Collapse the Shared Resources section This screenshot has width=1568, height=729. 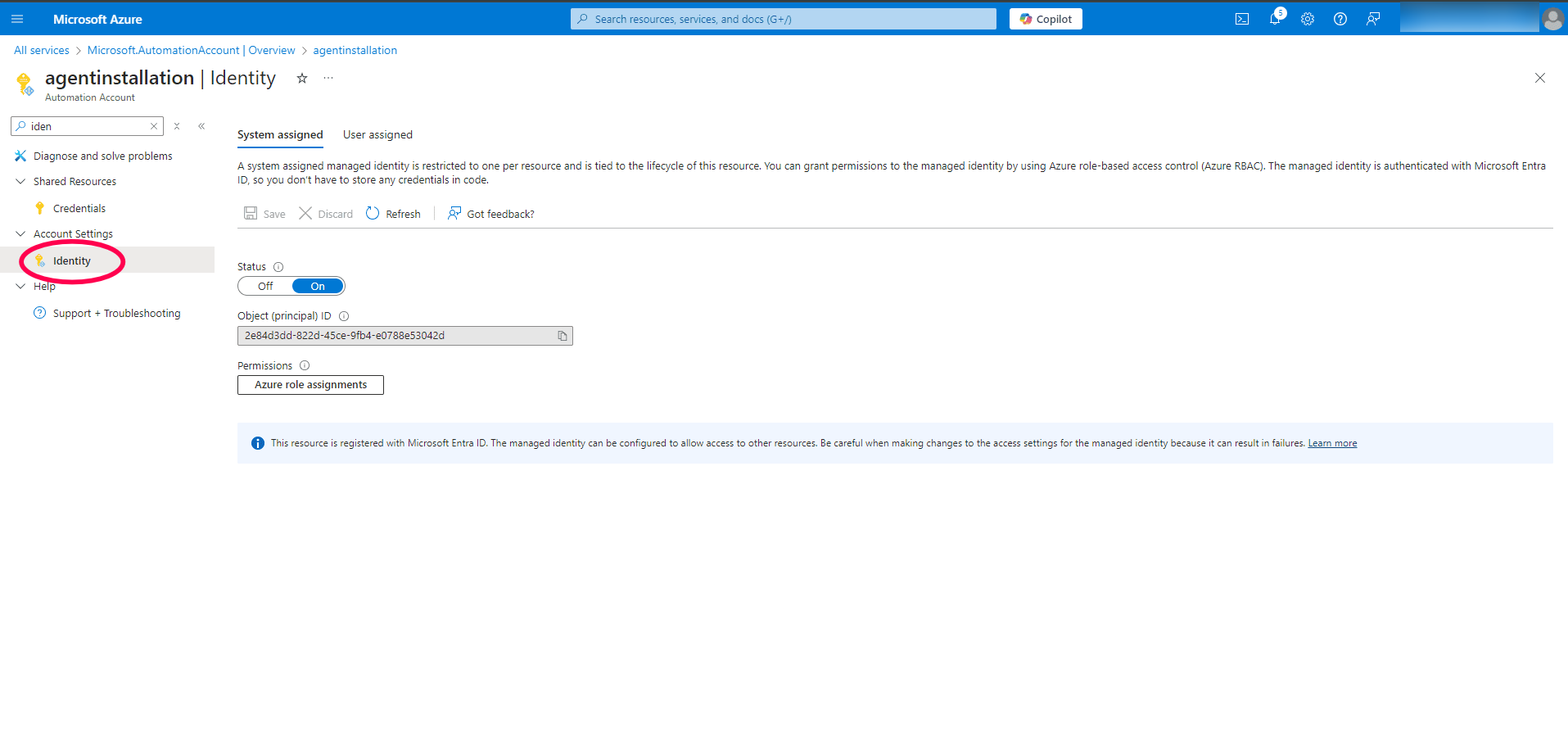[20, 182]
